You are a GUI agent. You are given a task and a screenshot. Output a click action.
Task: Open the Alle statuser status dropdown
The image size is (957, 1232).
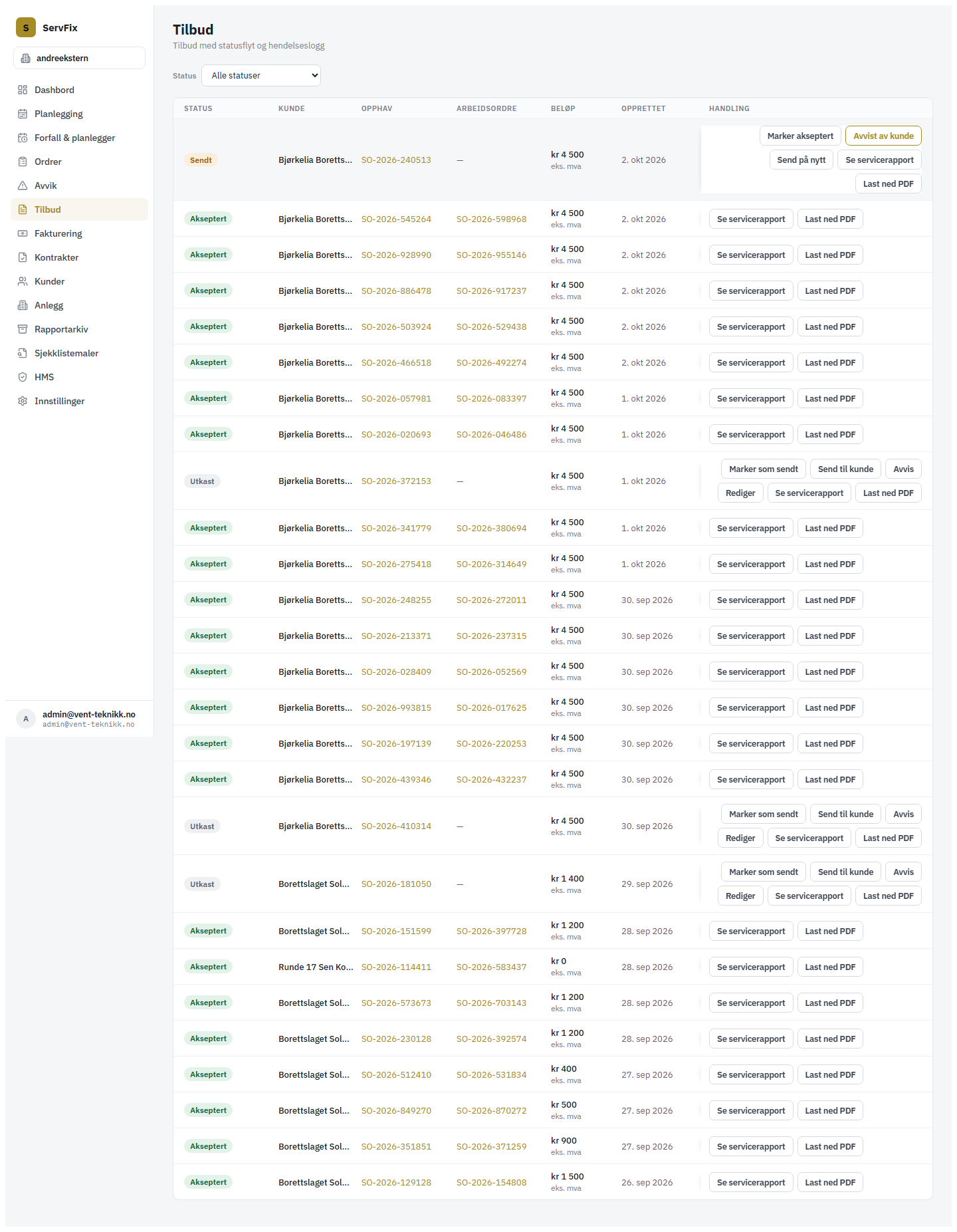tap(261, 76)
